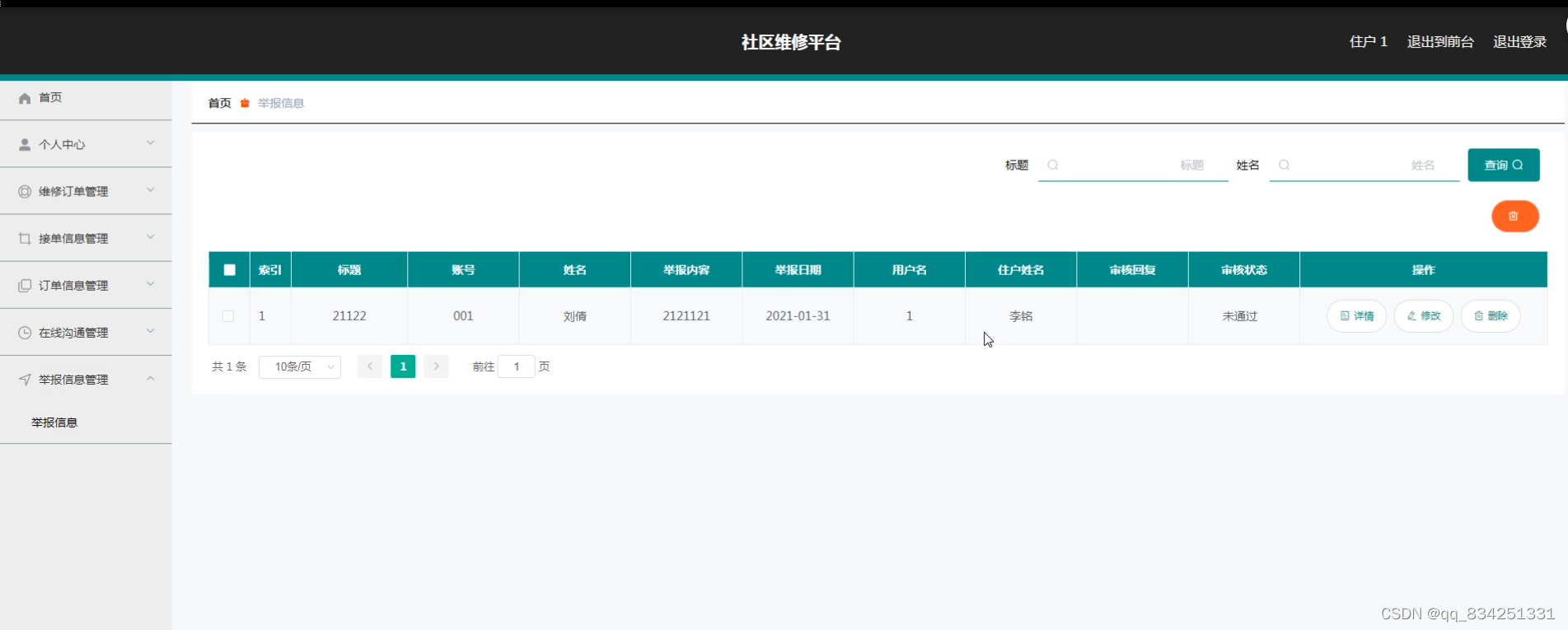Toggle the select-all checkbox in table header

click(x=229, y=269)
